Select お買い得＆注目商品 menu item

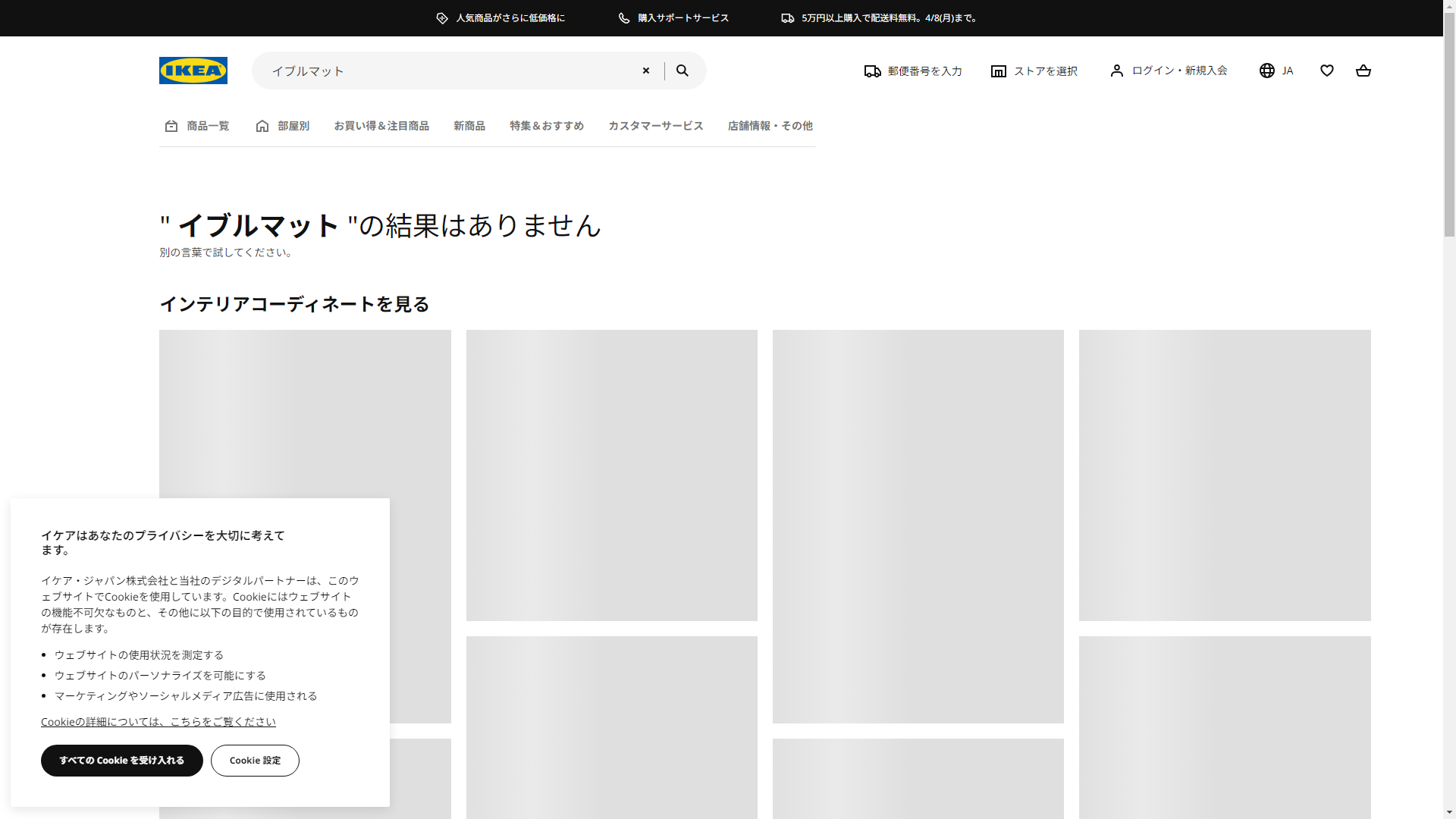point(381,126)
